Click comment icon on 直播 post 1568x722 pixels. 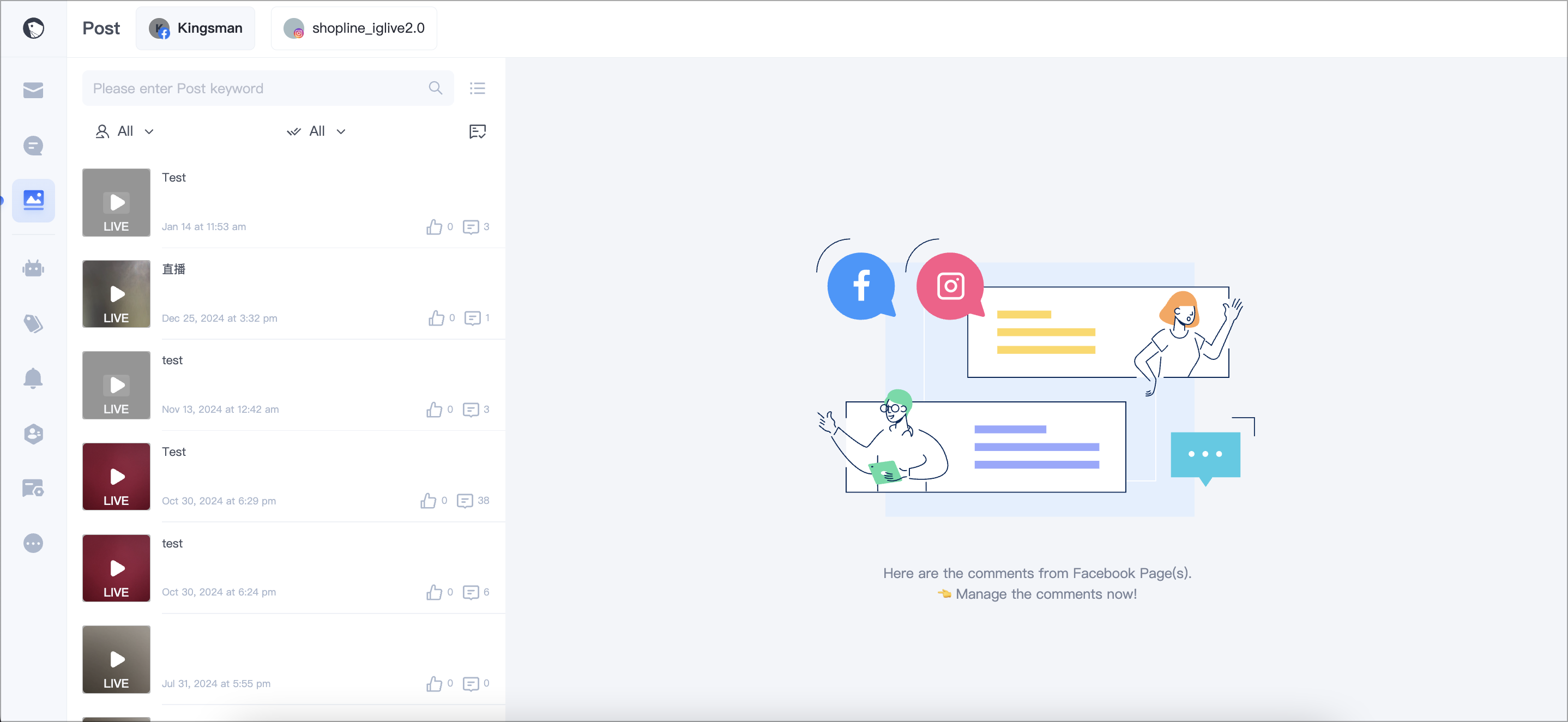pos(472,318)
